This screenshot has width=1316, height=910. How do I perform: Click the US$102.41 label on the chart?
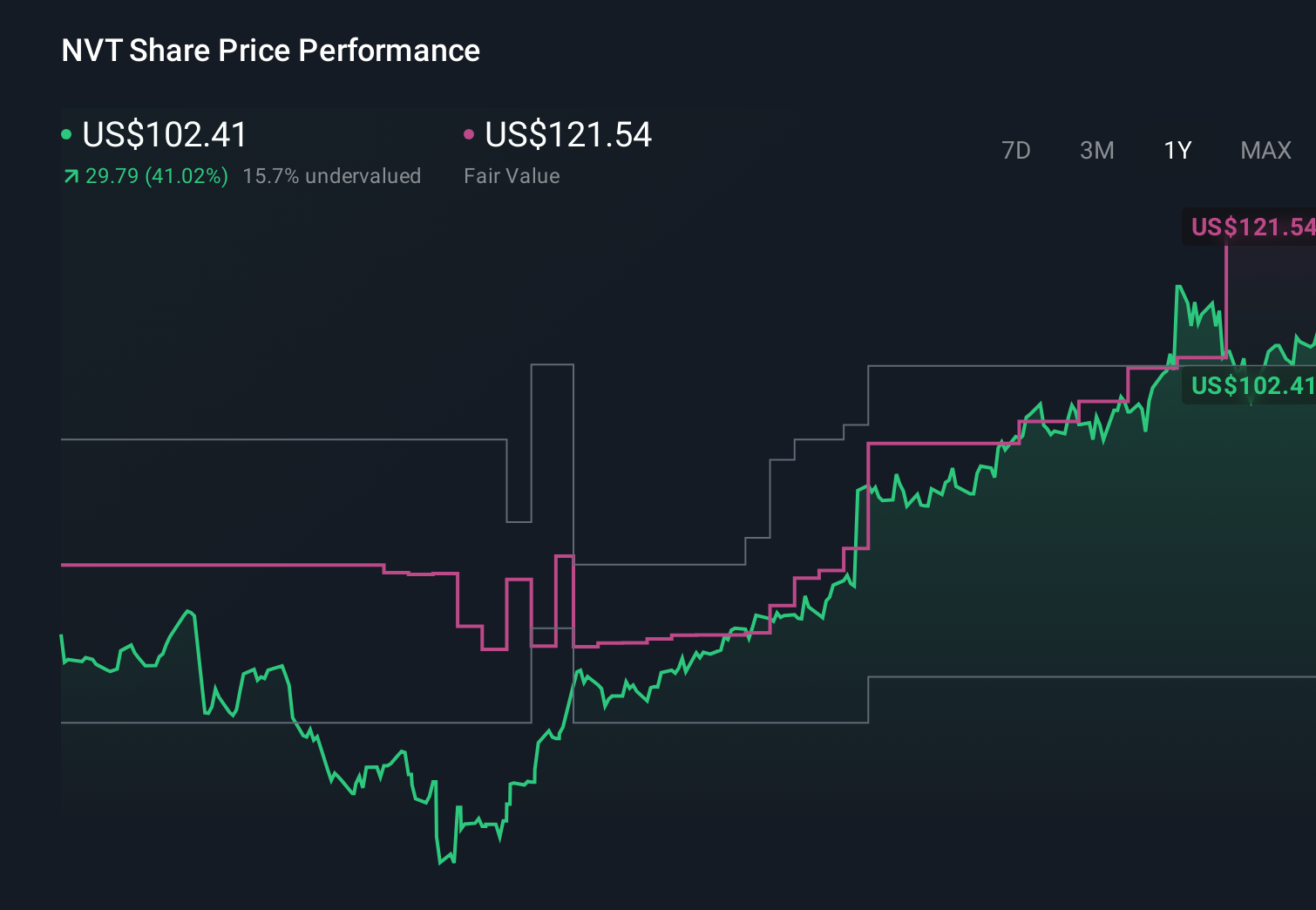1251,385
